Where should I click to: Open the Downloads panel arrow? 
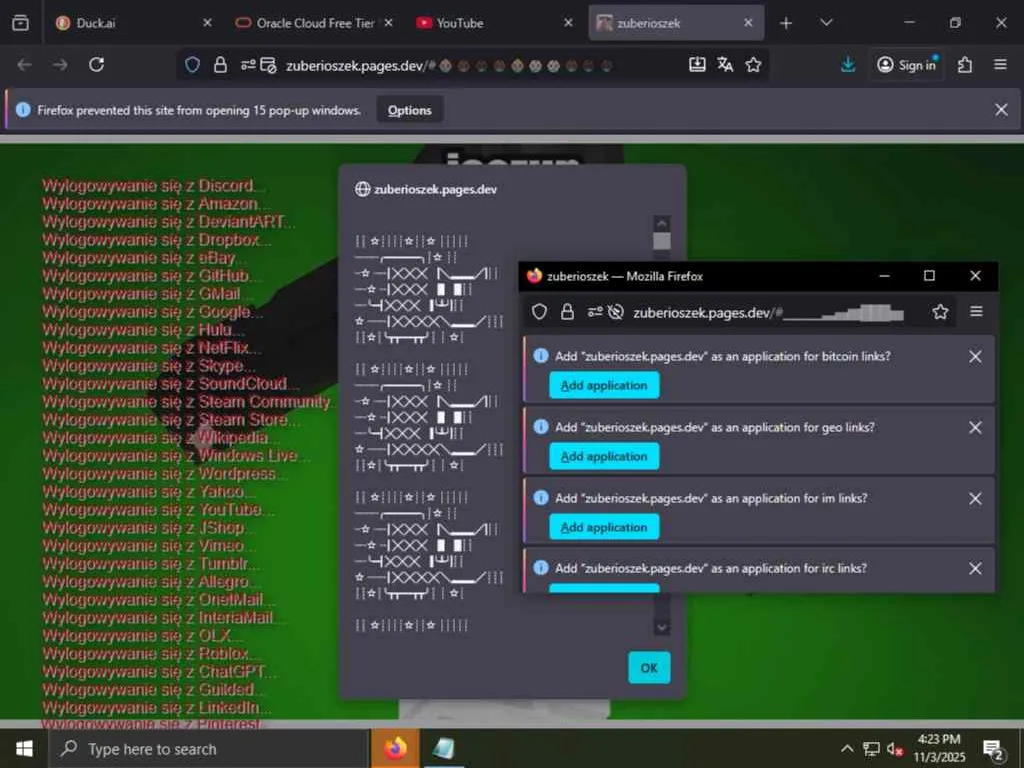pyautogui.click(x=848, y=65)
